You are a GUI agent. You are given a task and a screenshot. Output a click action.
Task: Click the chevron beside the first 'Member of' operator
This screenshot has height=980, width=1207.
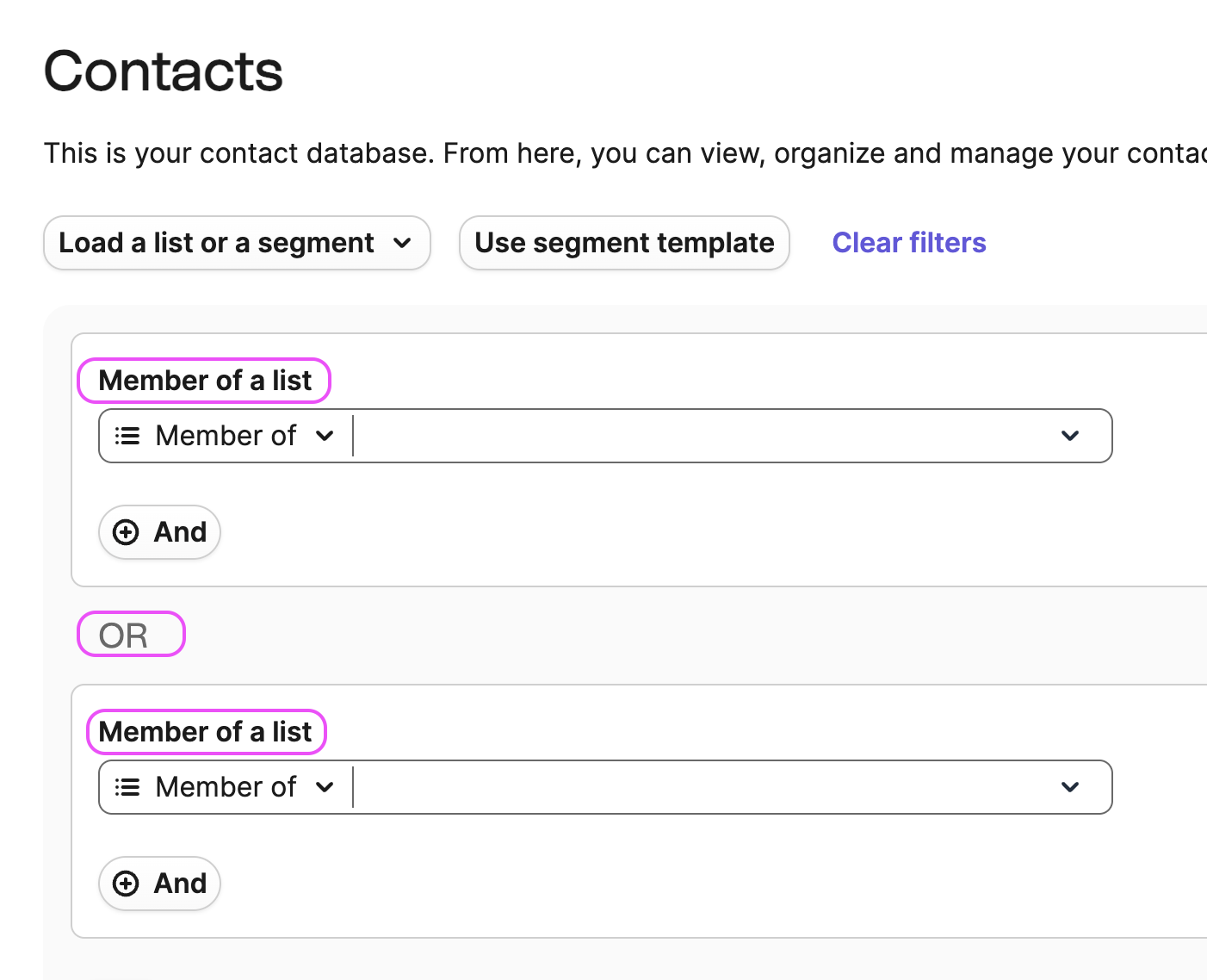[325, 436]
